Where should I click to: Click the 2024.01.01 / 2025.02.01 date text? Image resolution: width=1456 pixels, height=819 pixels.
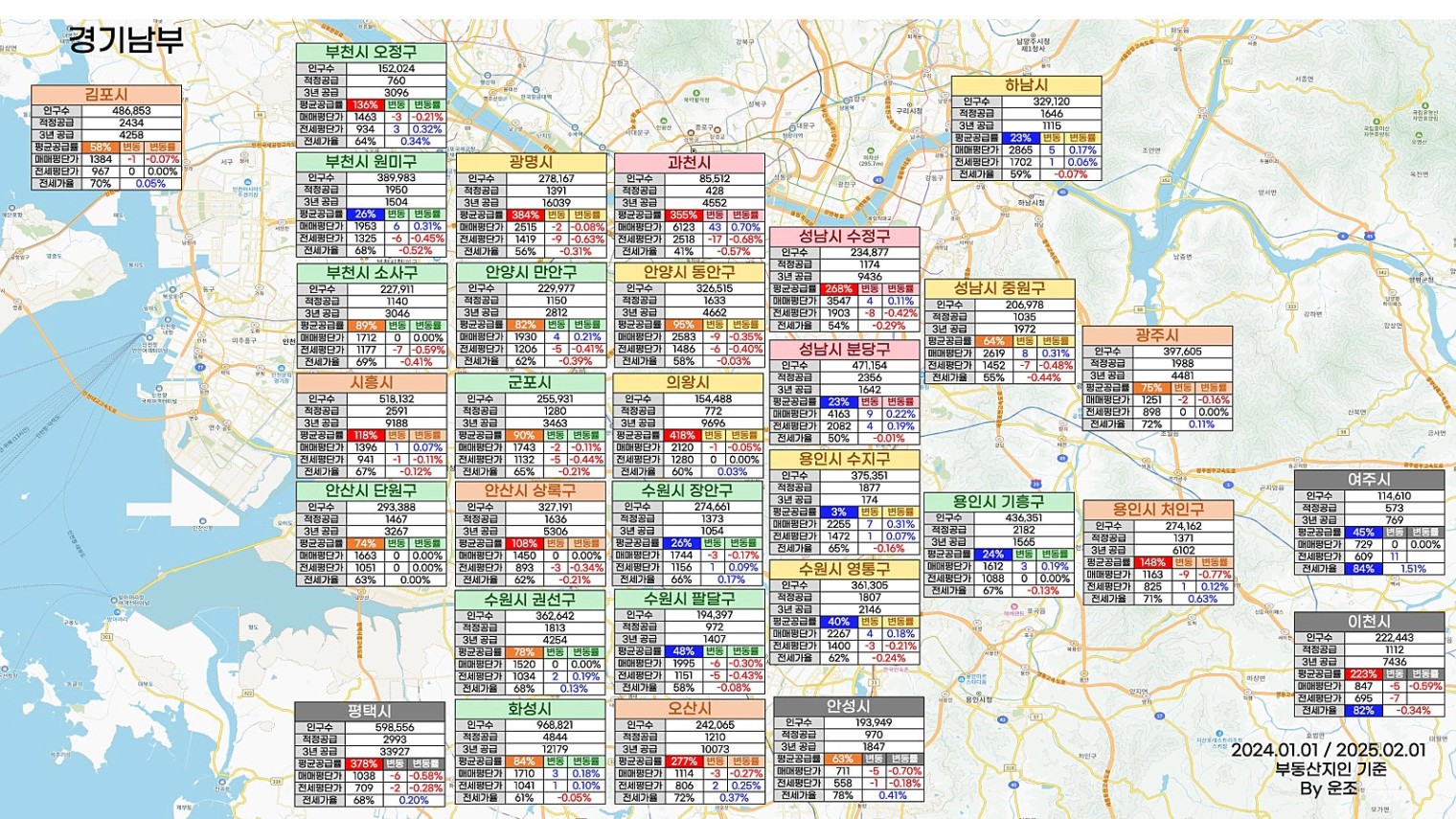click(x=1328, y=749)
